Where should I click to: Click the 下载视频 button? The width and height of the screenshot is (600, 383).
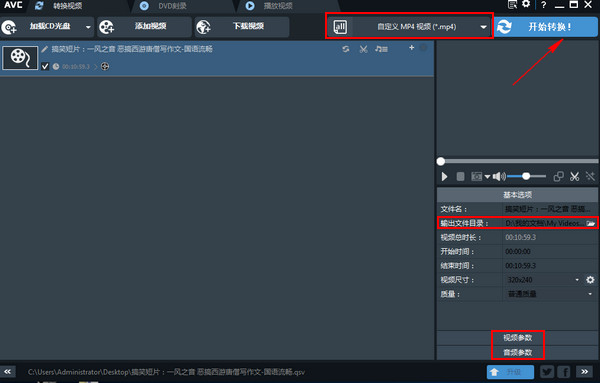(x=242, y=27)
